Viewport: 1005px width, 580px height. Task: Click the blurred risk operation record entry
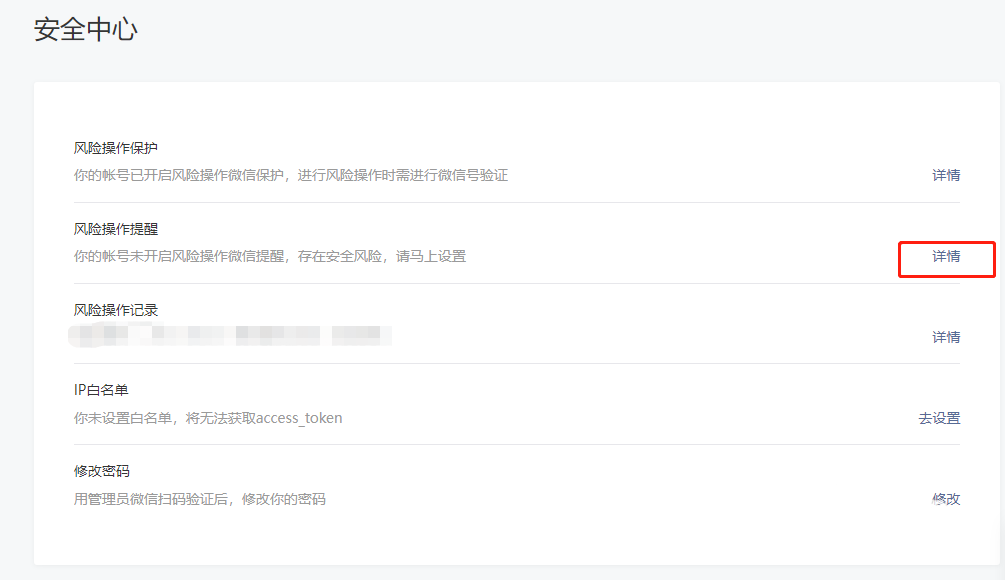(x=230, y=336)
